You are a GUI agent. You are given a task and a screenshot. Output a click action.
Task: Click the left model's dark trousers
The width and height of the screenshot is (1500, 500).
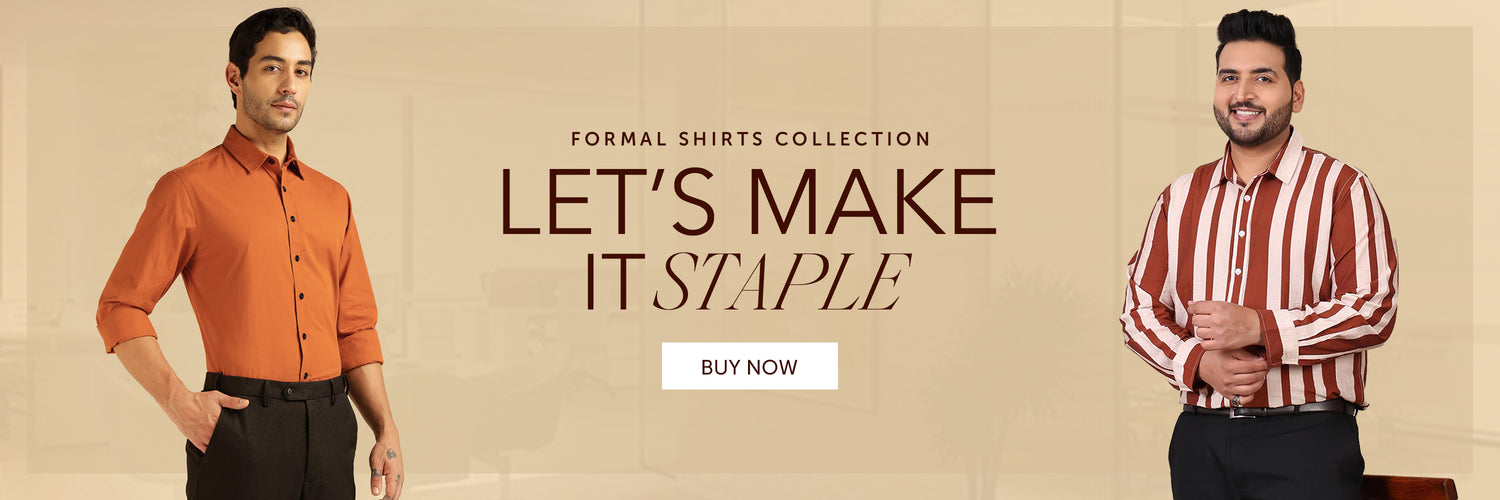tap(272, 440)
